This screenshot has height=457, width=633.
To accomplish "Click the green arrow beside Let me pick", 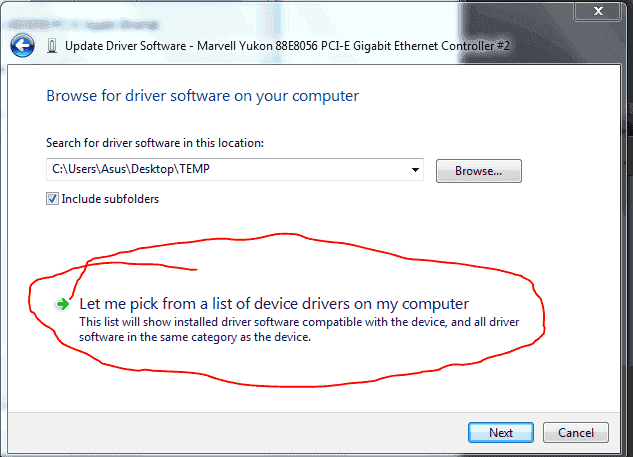I will click(x=63, y=304).
